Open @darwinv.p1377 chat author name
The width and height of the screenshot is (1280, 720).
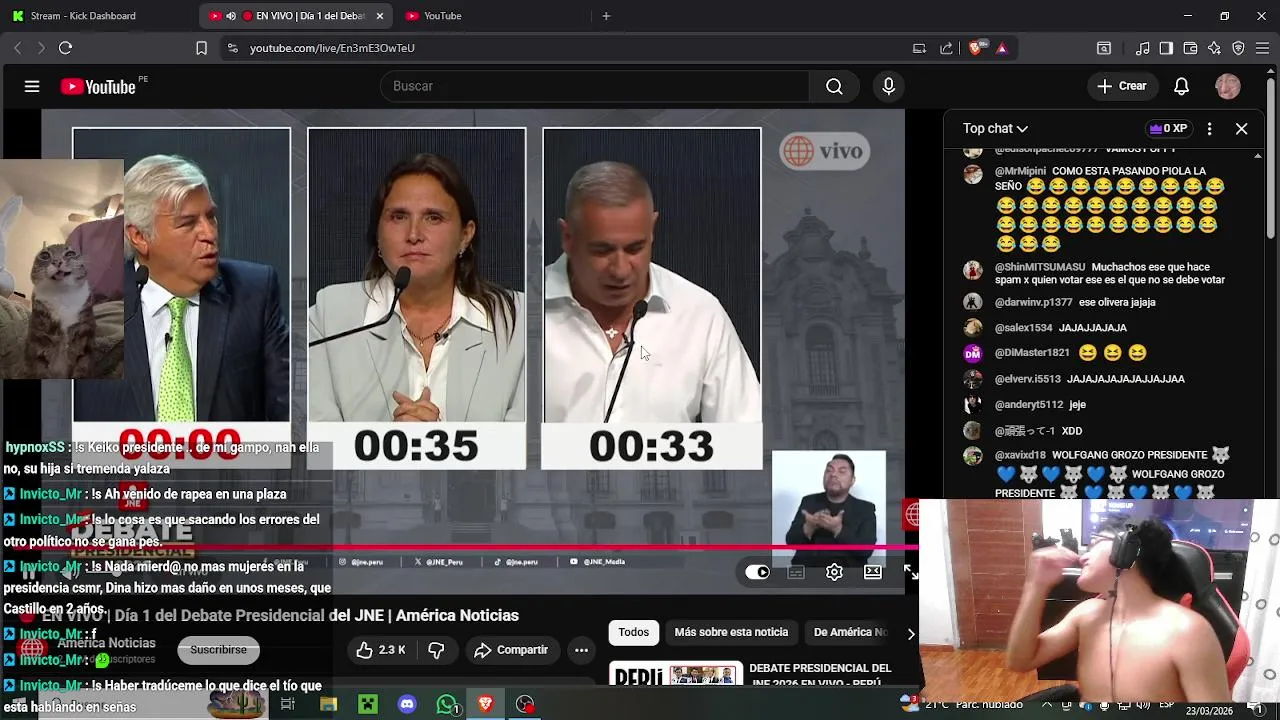click(x=1033, y=302)
